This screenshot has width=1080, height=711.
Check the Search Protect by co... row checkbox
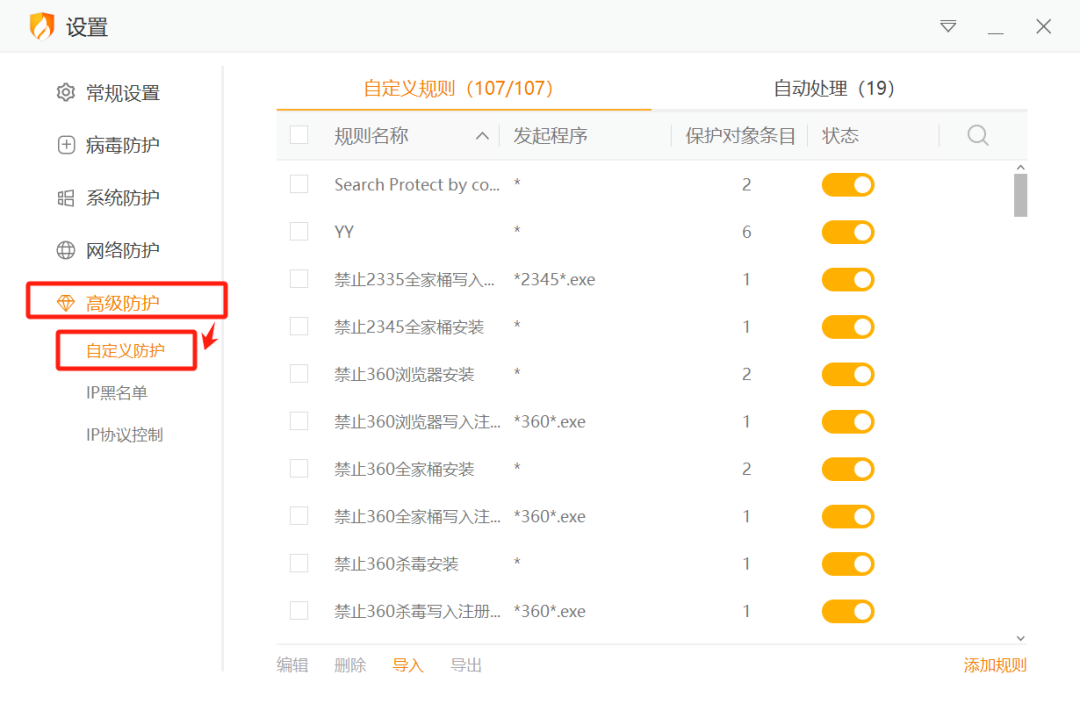coord(299,184)
